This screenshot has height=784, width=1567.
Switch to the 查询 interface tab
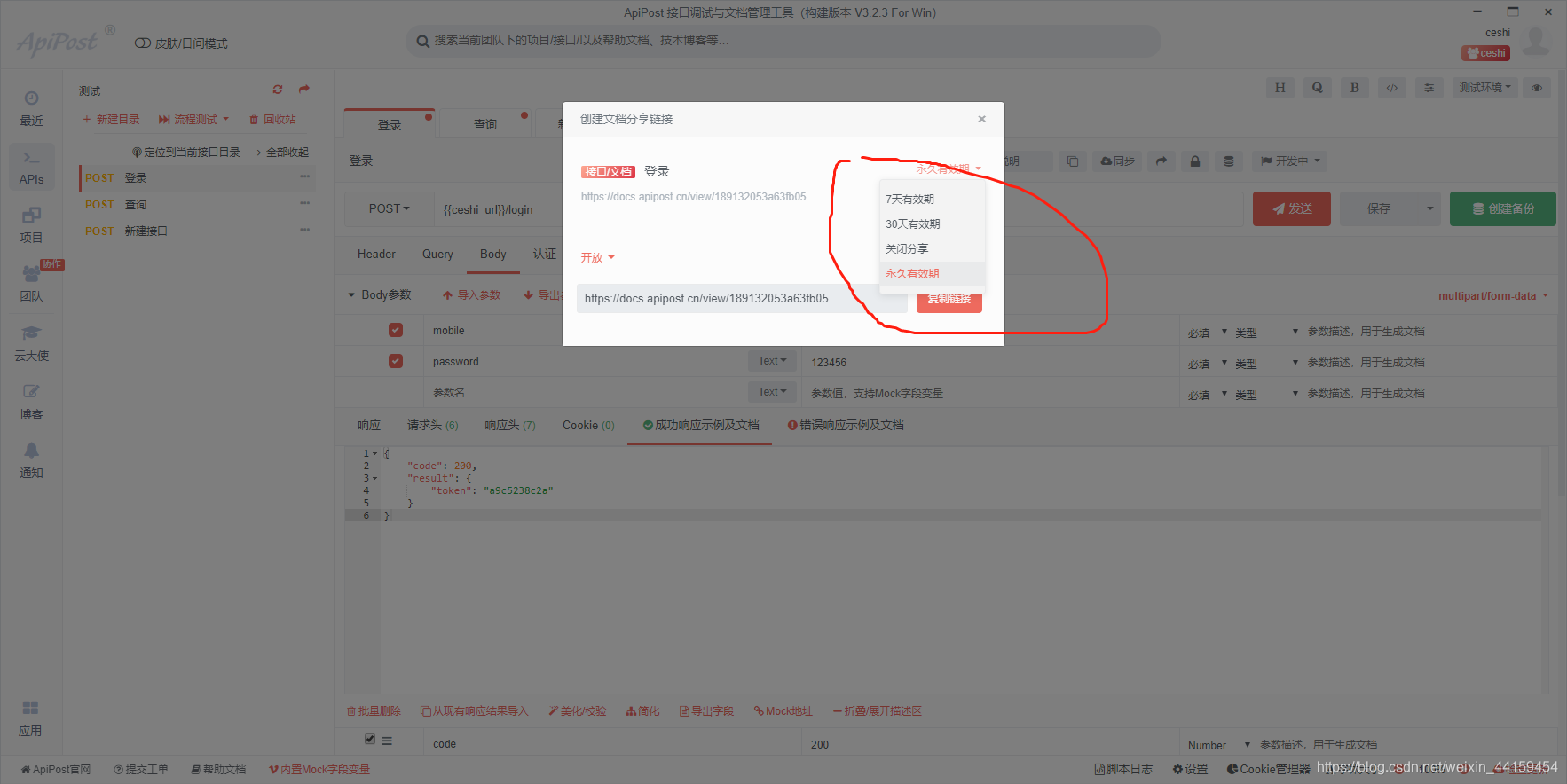tap(485, 125)
